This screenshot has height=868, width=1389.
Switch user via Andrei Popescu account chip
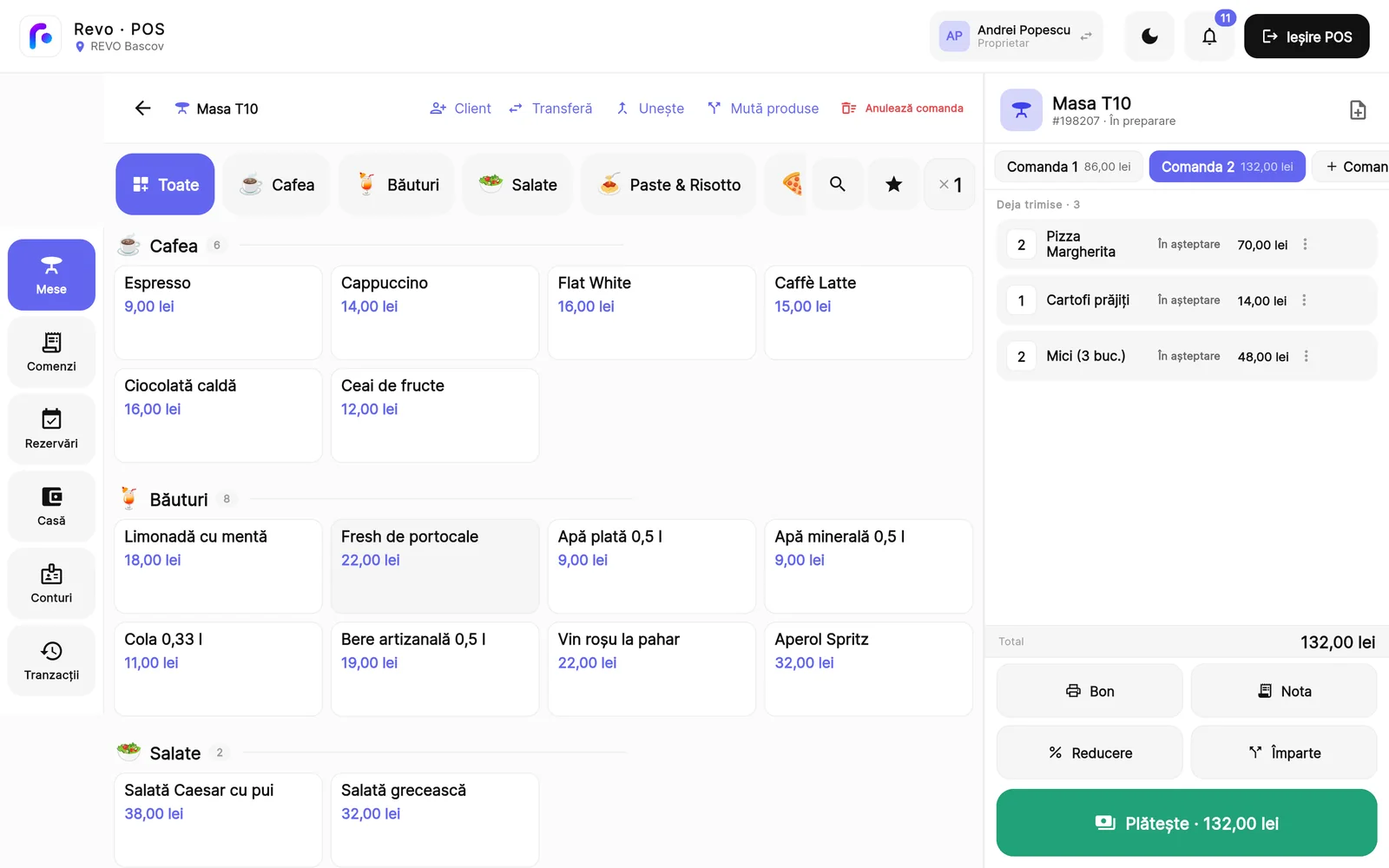click(x=1017, y=36)
